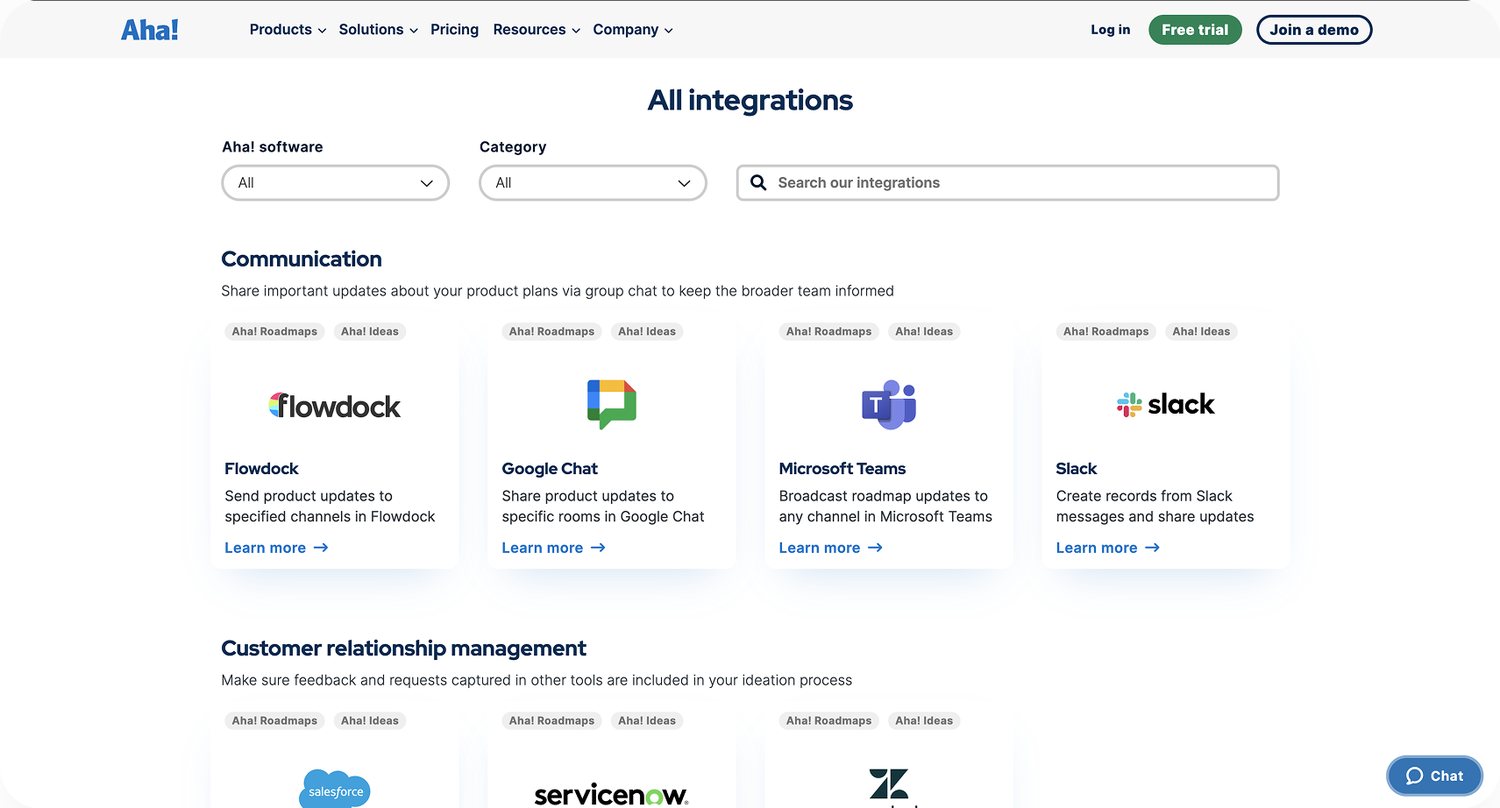The image size is (1500, 808).
Task: Focus the Search our integrations field
Action: click(1008, 183)
